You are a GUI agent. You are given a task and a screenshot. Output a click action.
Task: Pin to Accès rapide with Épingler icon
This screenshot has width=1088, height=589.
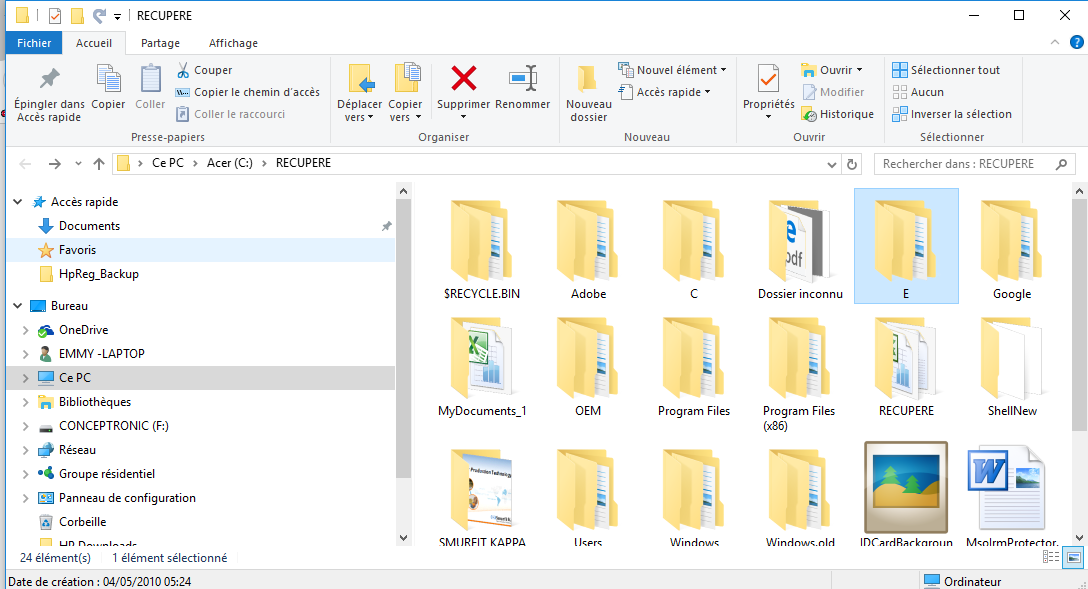pyautogui.click(x=49, y=78)
